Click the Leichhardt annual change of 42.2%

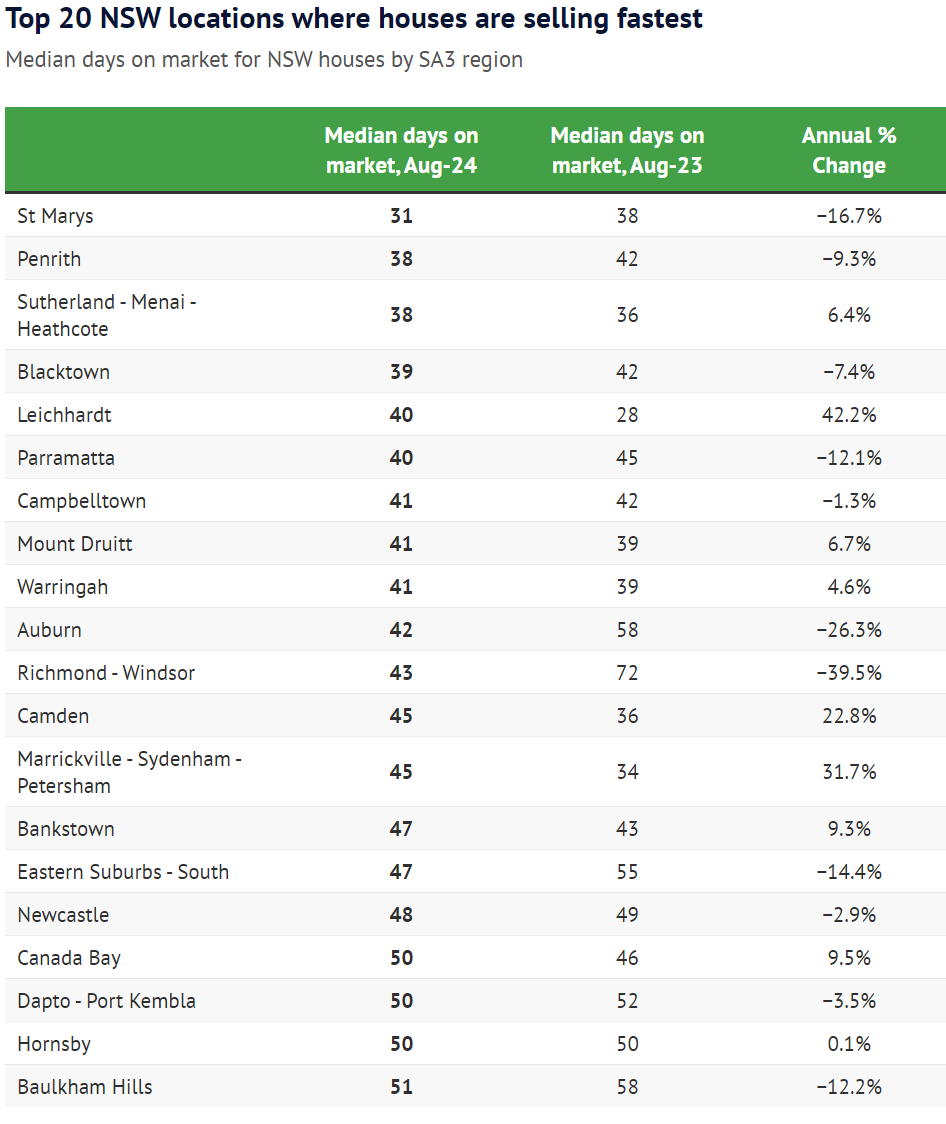coord(849,414)
